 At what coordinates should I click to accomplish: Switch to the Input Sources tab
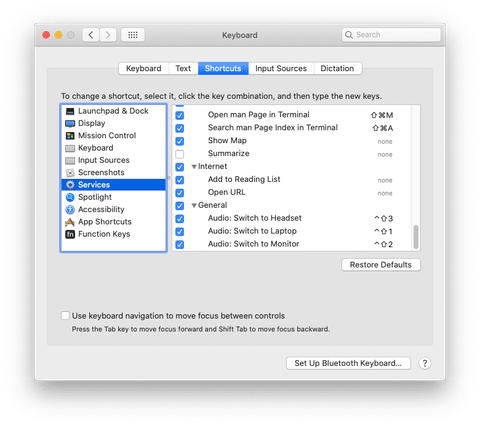point(281,68)
